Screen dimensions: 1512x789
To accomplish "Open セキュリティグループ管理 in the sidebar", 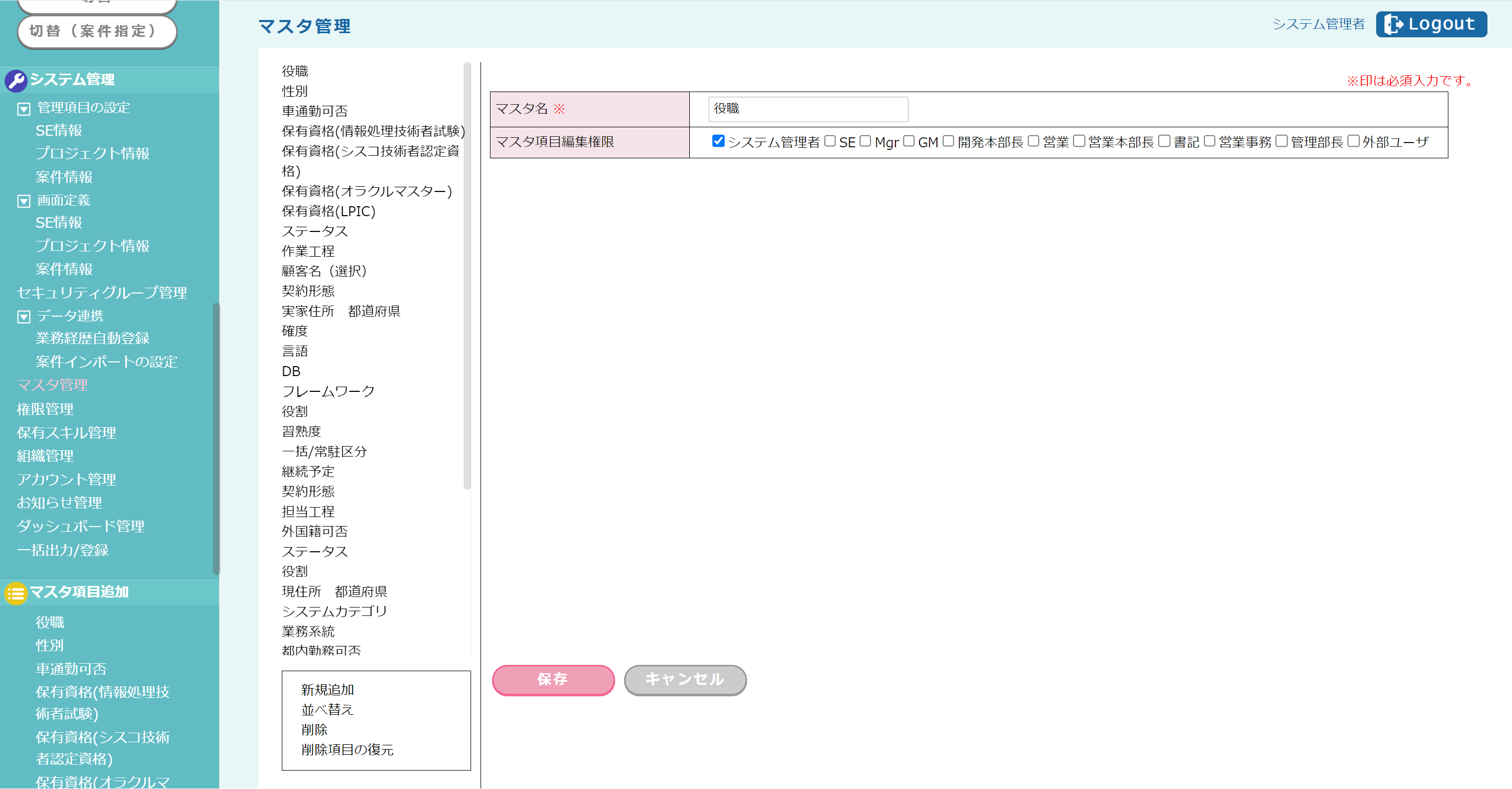I will click(102, 292).
